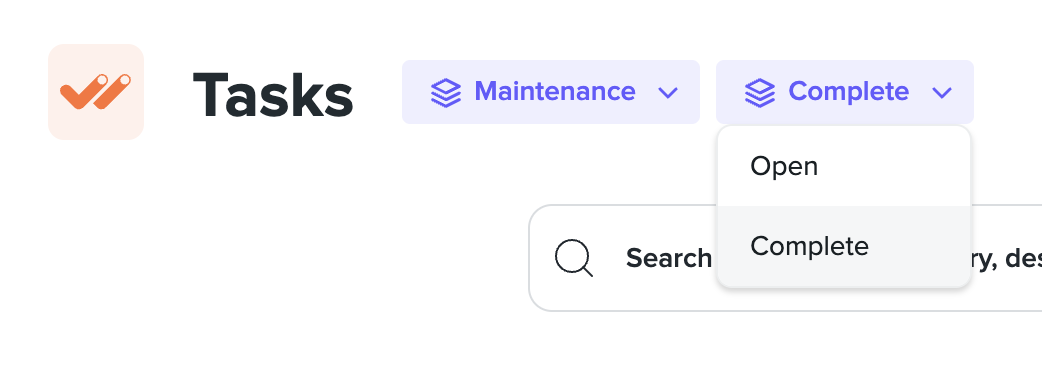Click the Maintenance label text
Image resolution: width=1042 pixels, height=386 pixels.
coord(555,91)
